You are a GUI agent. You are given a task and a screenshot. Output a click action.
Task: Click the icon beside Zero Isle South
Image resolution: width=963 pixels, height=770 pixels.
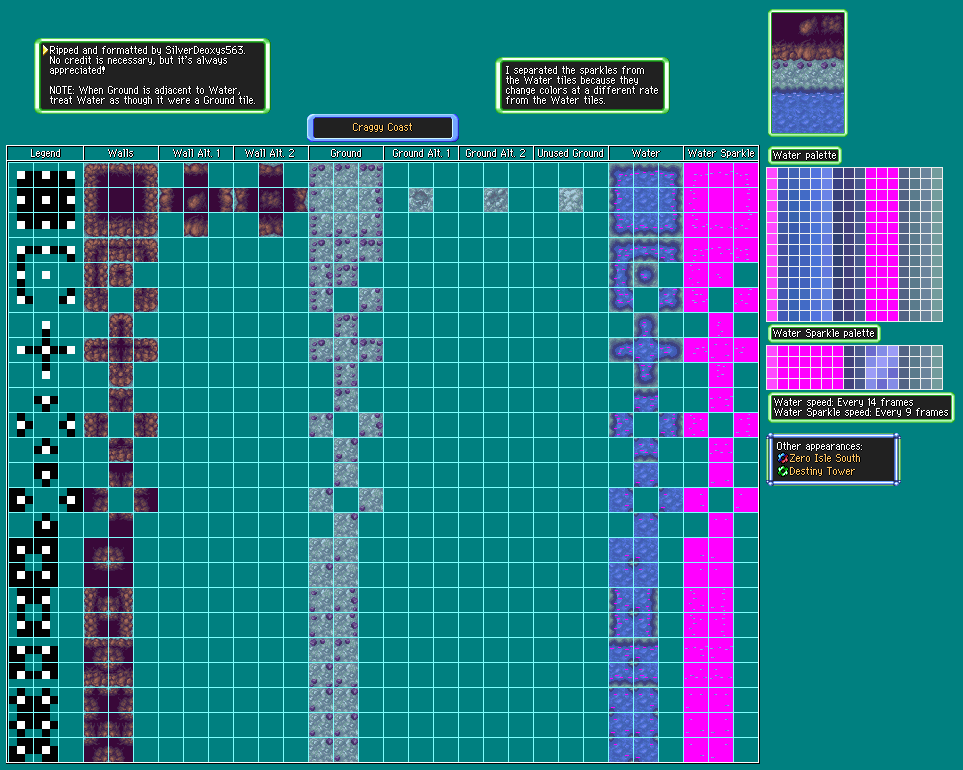[x=782, y=458]
